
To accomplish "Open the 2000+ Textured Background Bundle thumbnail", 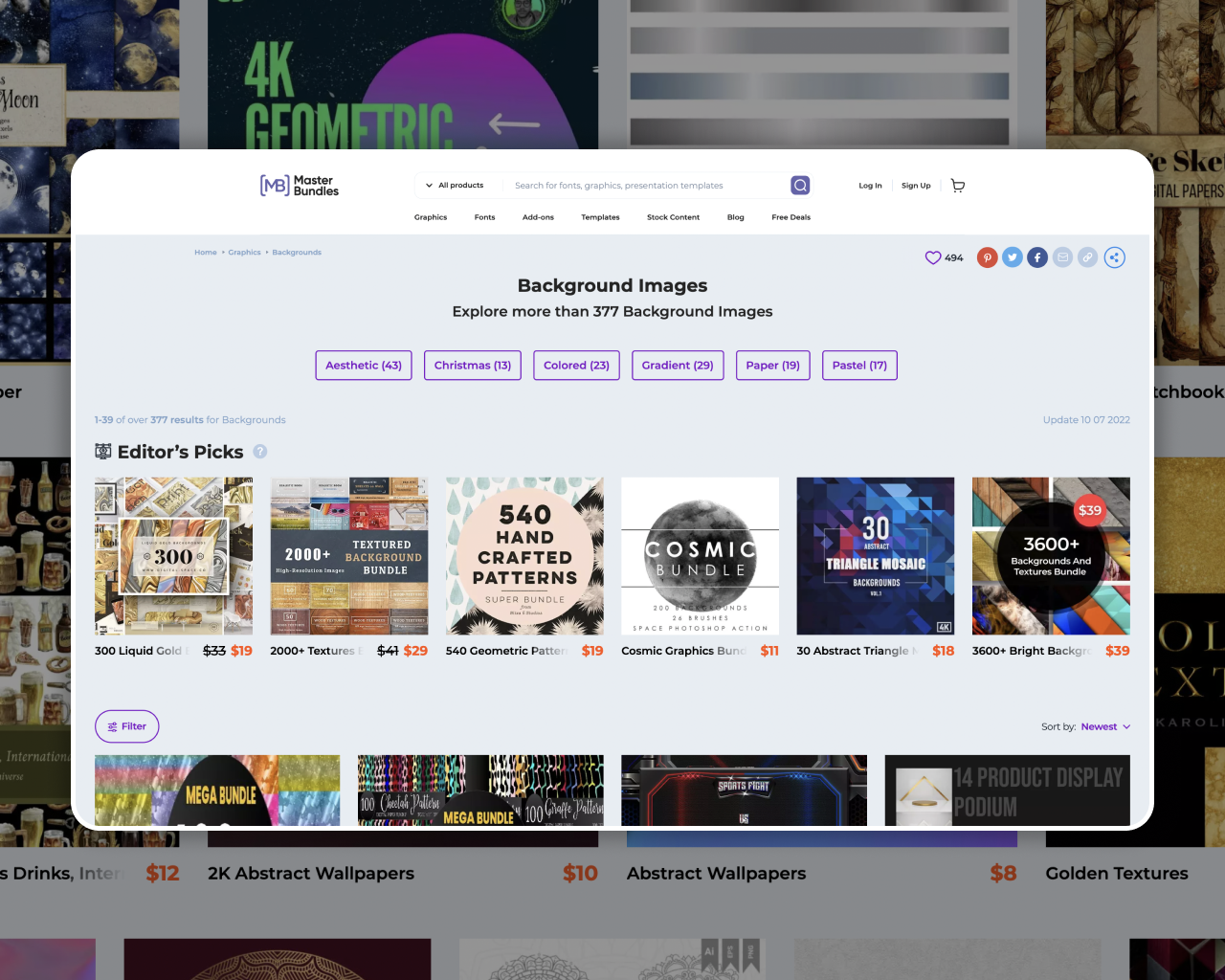I will point(349,556).
